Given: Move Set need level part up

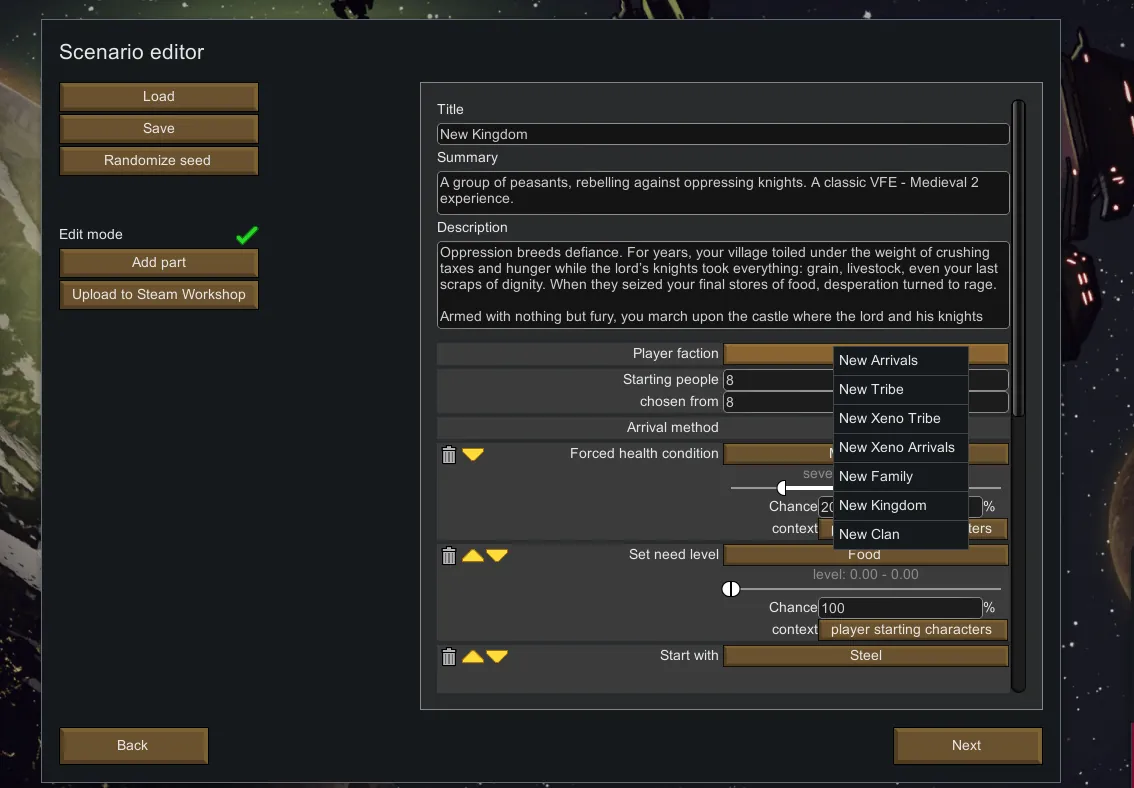Looking at the screenshot, I should tap(473, 555).
